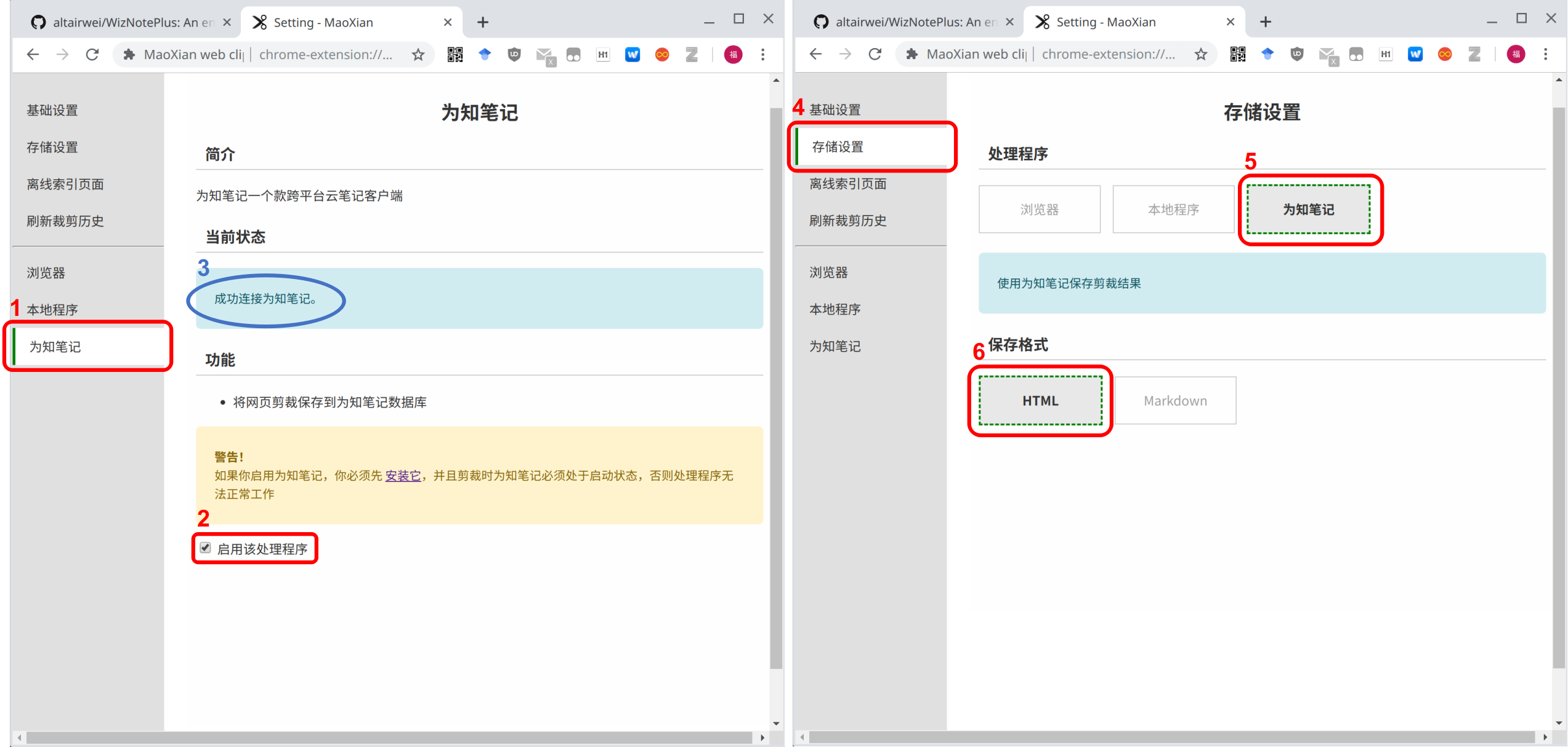
Task: Follow the 安装它 install link
Action: (403, 475)
